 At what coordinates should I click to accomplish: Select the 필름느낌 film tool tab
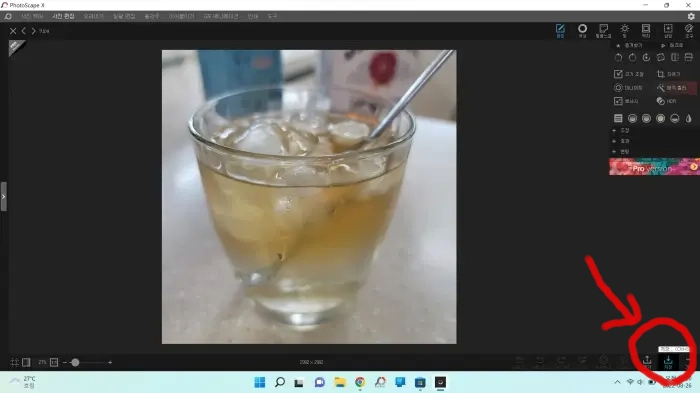point(604,31)
